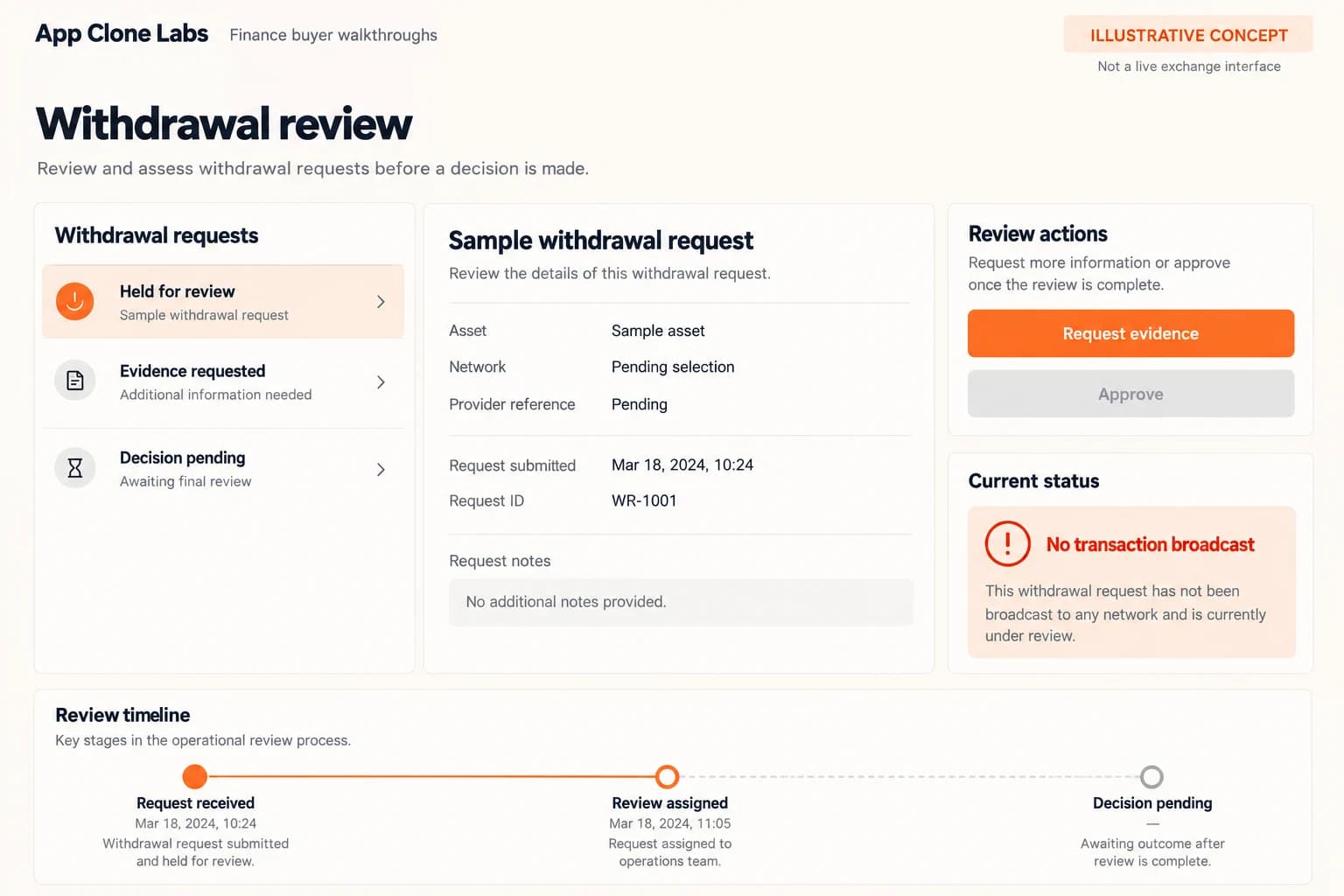Click the Not a live exchange interface note
Viewport: 1344px width, 896px height.
[1189, 66]
